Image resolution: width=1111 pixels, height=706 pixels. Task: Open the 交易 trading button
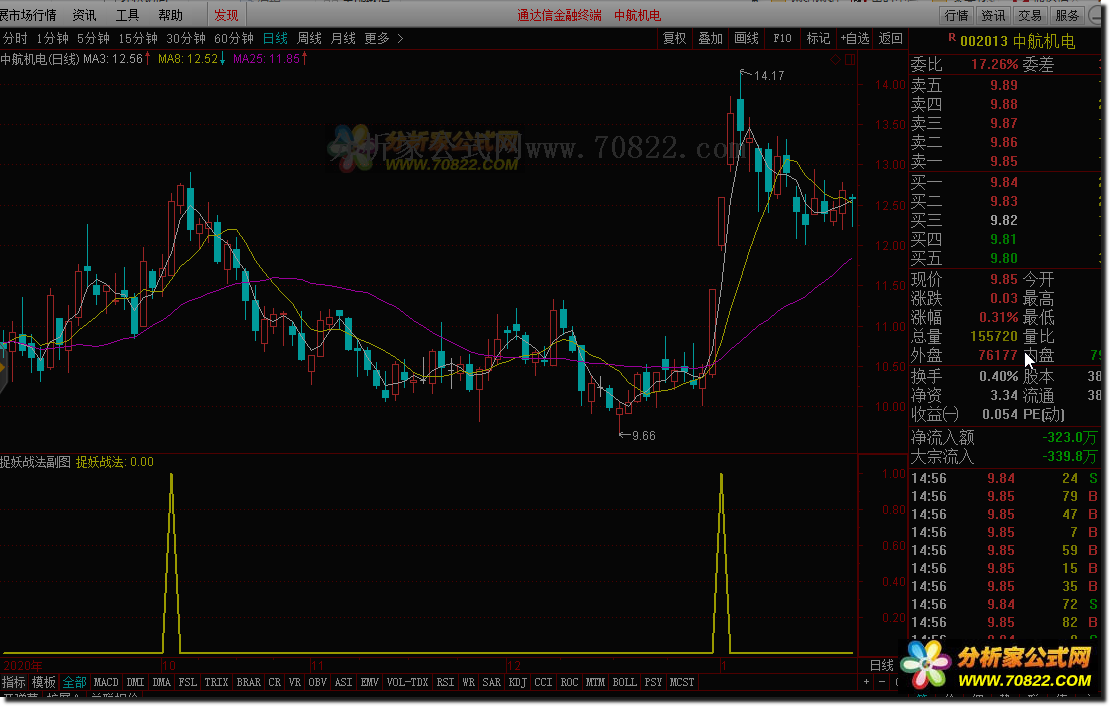click(1030, 15)
